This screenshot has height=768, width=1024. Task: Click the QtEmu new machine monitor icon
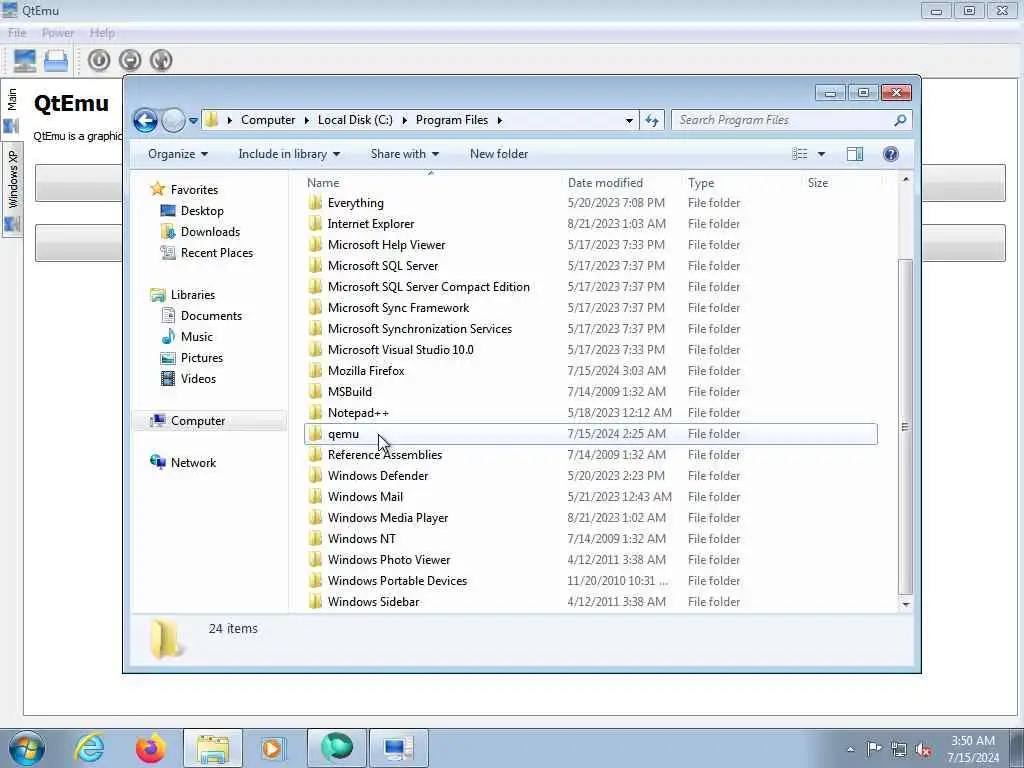click(x=25, y=61)
